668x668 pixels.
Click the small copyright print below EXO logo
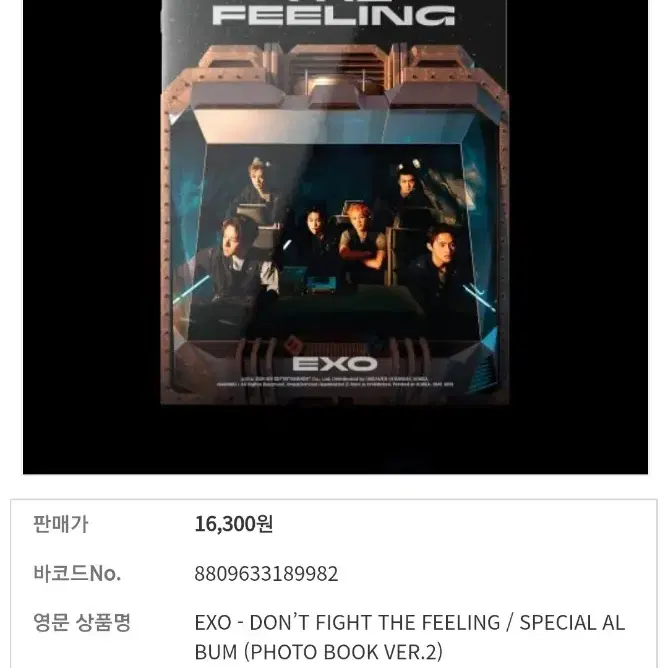[334, 381]
